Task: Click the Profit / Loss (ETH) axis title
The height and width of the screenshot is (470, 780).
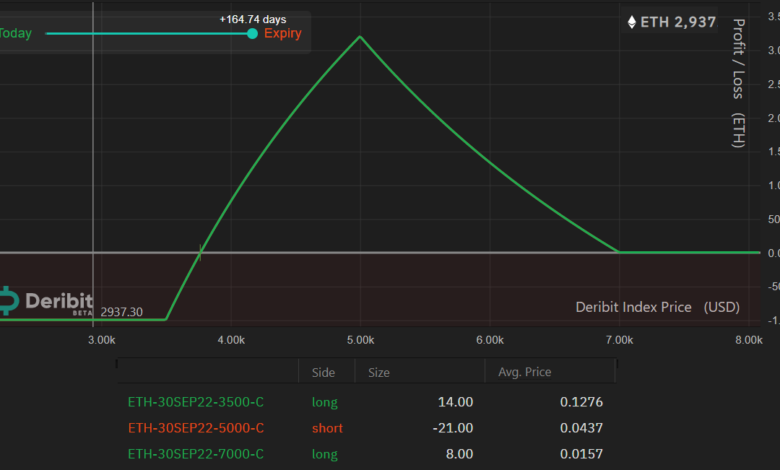Action: (738, 84)
